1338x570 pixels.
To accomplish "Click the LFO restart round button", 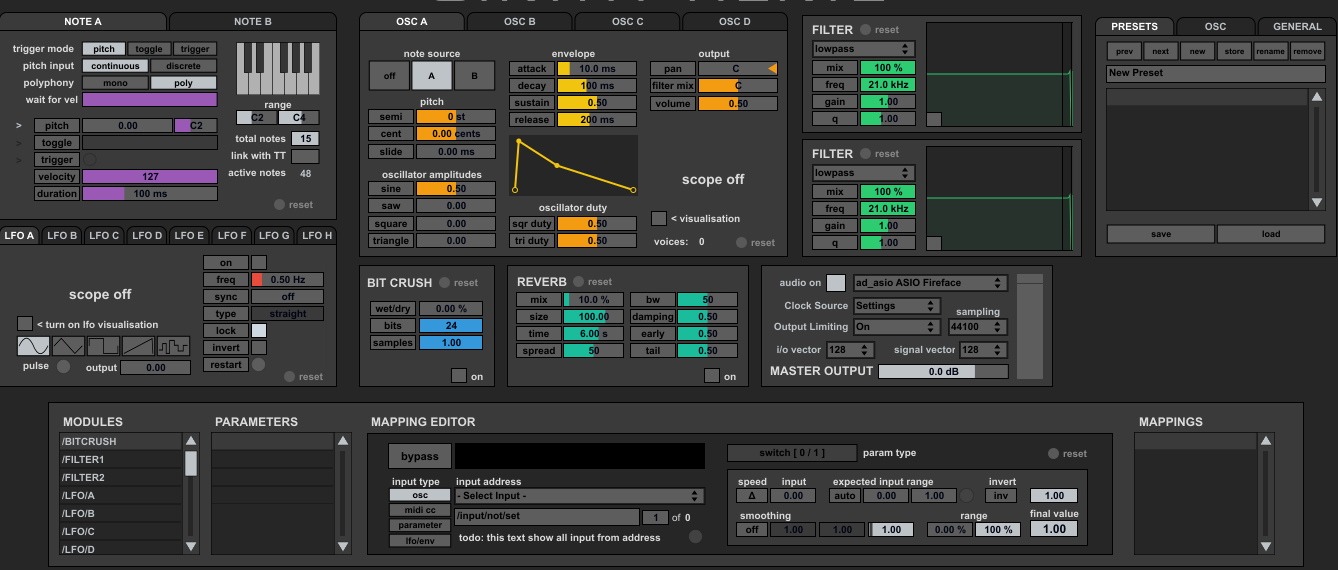I will (259, 364).
